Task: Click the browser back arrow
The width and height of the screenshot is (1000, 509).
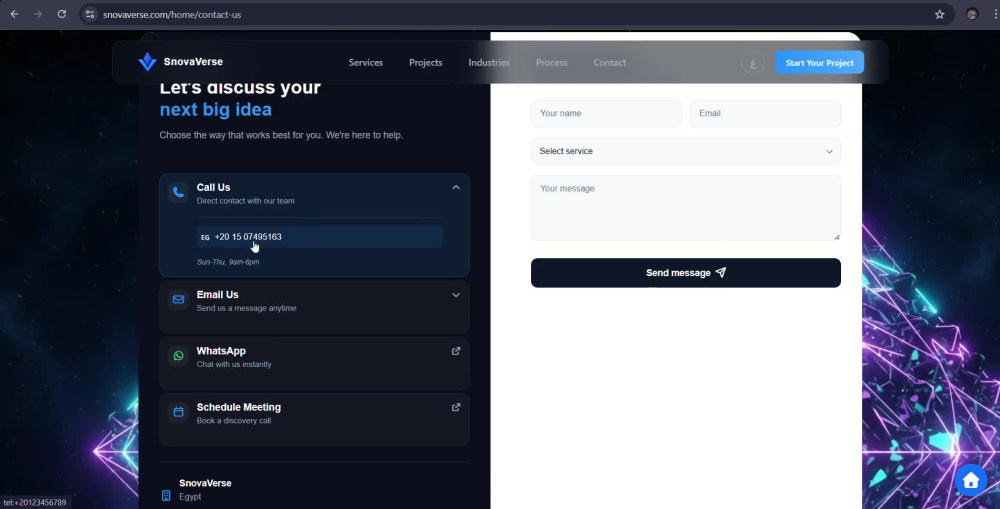Action: click(14, 14)
